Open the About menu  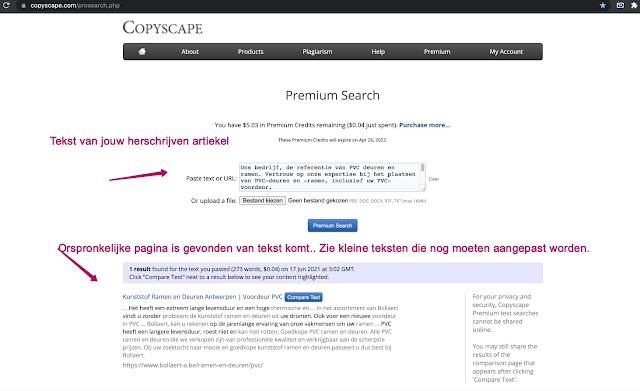click(190, 51)
